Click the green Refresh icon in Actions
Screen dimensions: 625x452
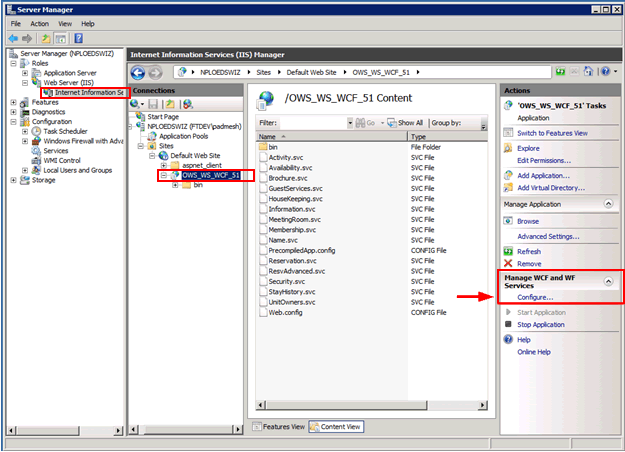click(508, 251)
